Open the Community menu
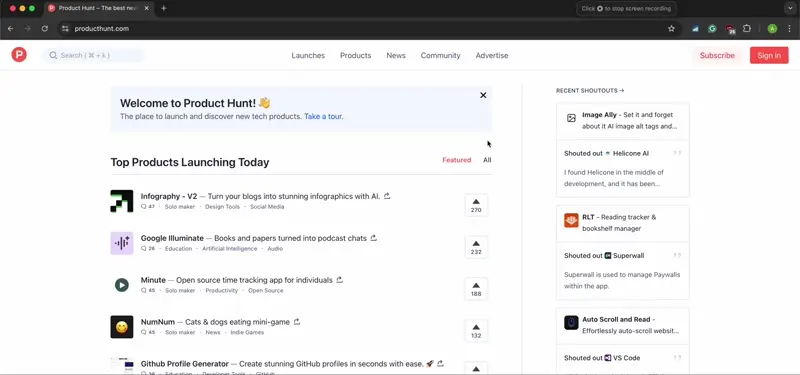Image resolution: width=800 pixels, height=375 pixels. pos(440,55)
